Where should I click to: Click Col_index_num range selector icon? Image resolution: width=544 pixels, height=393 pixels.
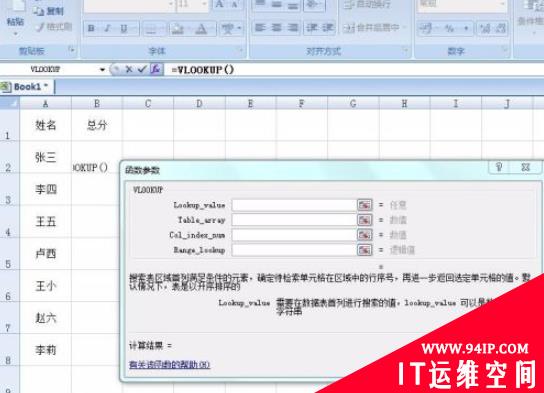tap(365, 235)
